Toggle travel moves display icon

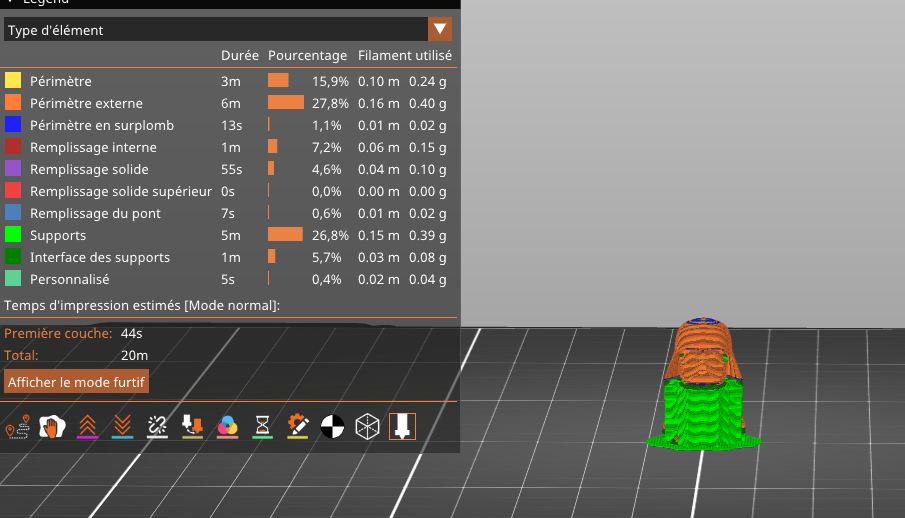point(17,427)
